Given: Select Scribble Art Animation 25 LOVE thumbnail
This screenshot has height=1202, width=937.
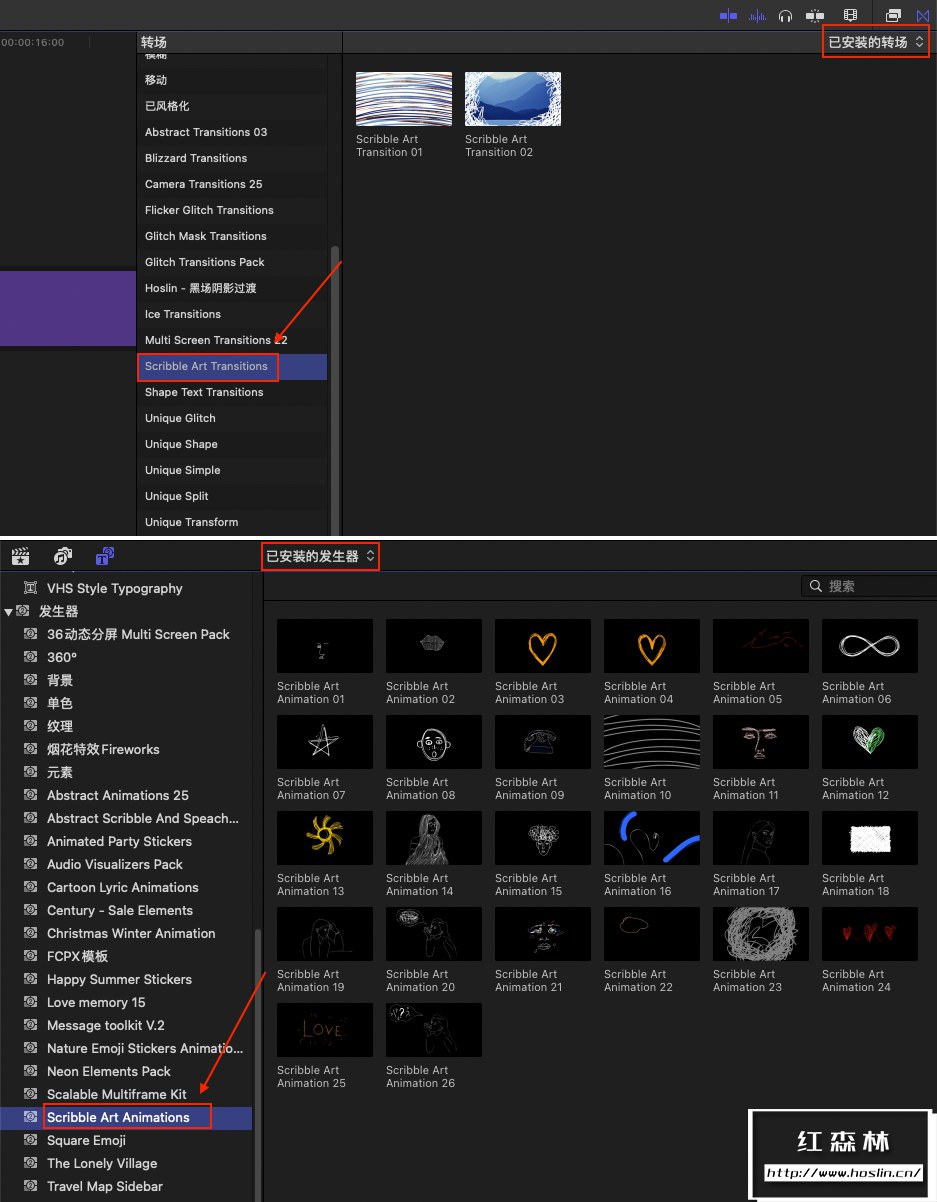Looking at the screenshot, I should pos(325,1030).
